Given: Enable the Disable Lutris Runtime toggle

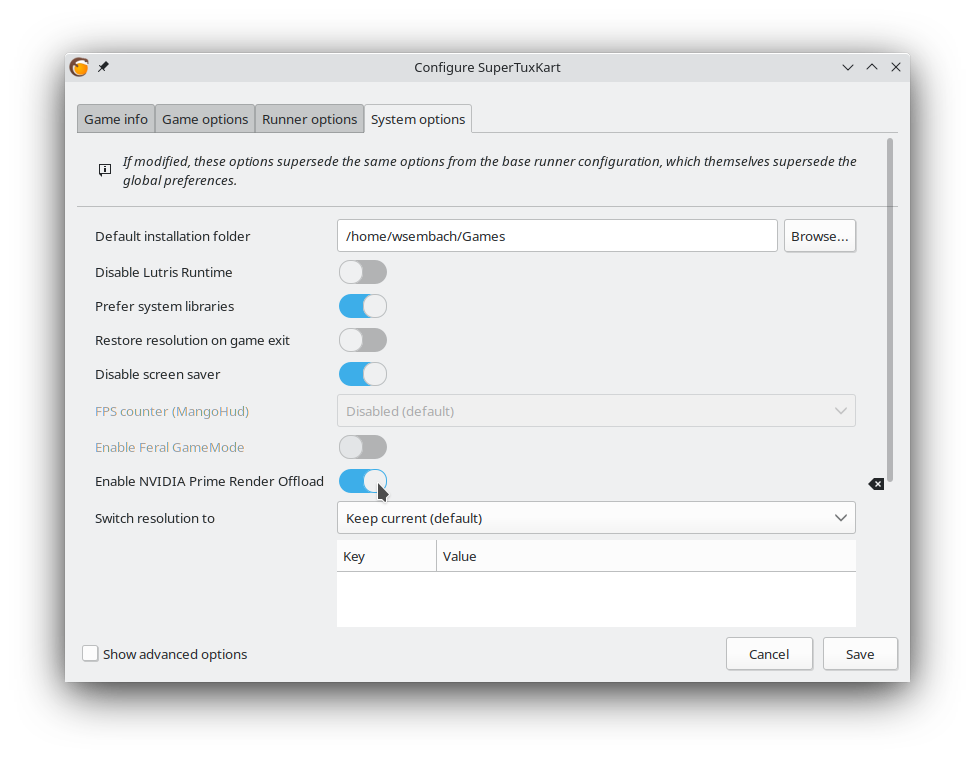Looking at the screenshot, I should pyautogui.click(x=362, y=272).
